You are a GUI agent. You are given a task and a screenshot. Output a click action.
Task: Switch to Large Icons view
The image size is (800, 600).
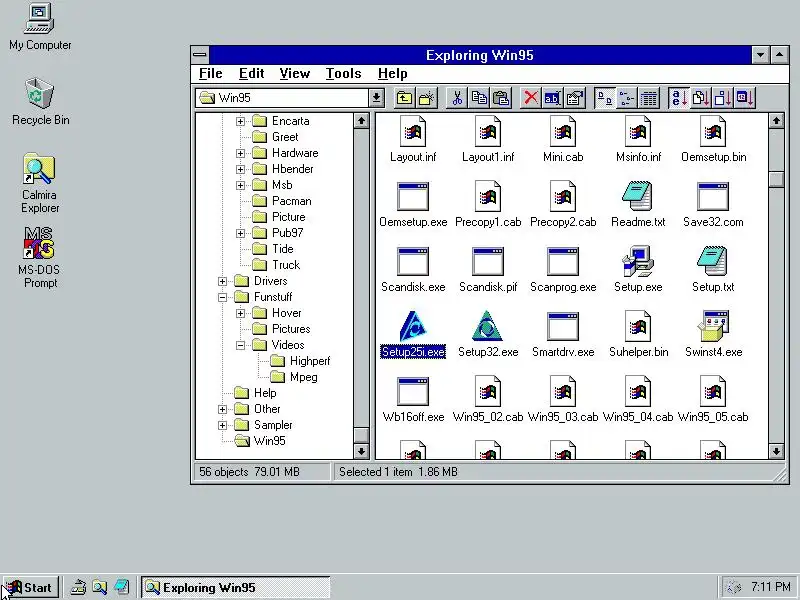(605, 98)
